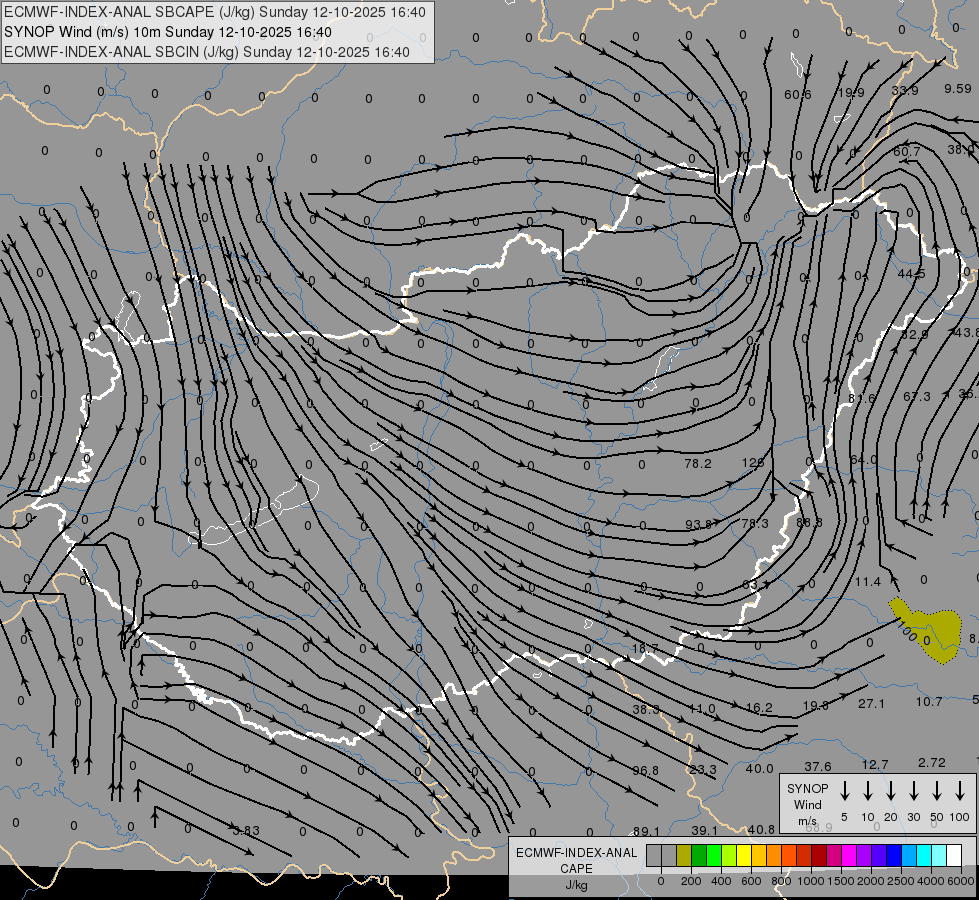The width and height of the screenshot is (979, 900).
Task: Click the 'ECMWF-INDEX-ANAL CAPE J/kg' legend label
Action: click(x=576, y=868)
